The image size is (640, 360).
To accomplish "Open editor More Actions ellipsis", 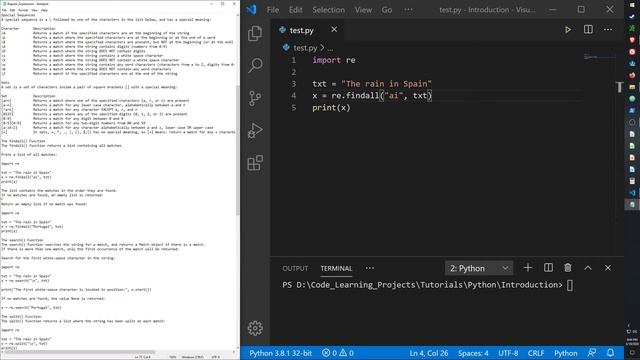I will (x=608, y=29).
